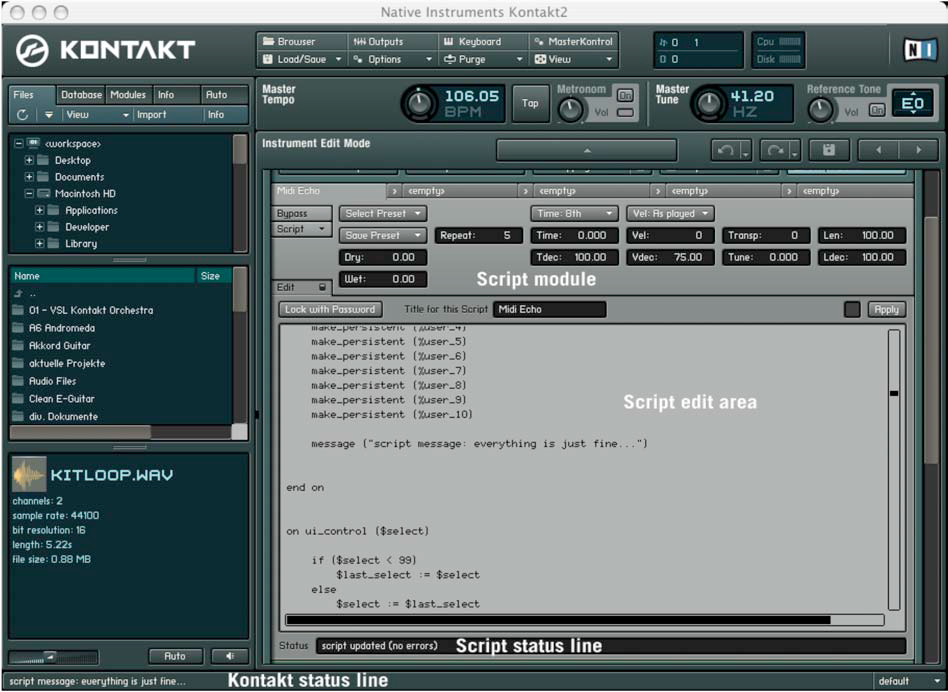Toggle the Metronom On switch
Viewport: 948px width, 692px height.
point(625,95)
